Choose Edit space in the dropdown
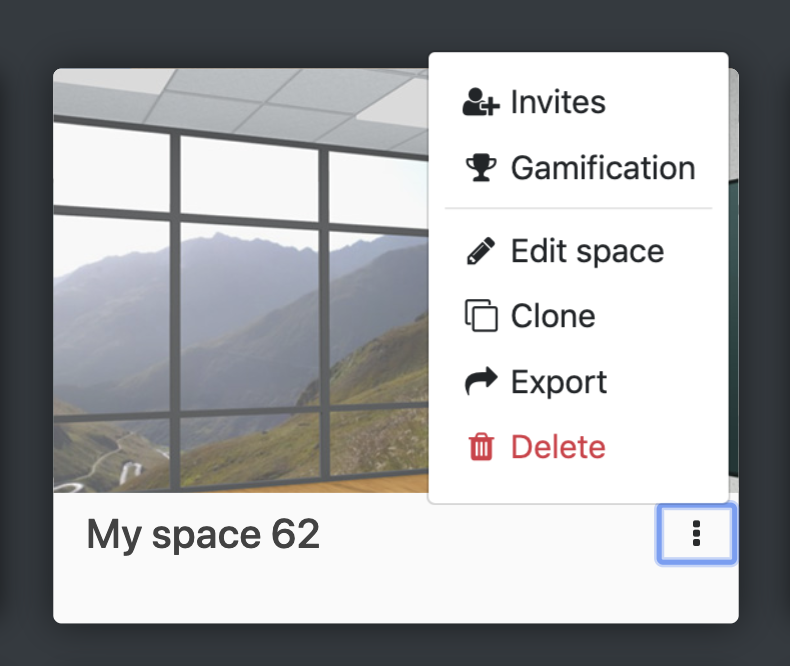 [x=578, y=250]
